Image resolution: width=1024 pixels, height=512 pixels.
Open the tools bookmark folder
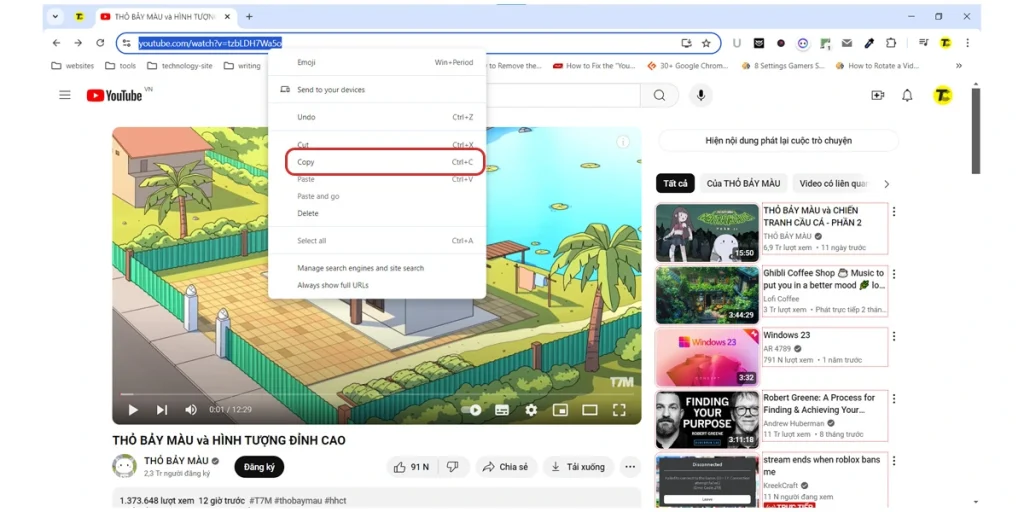pos(121,65)
